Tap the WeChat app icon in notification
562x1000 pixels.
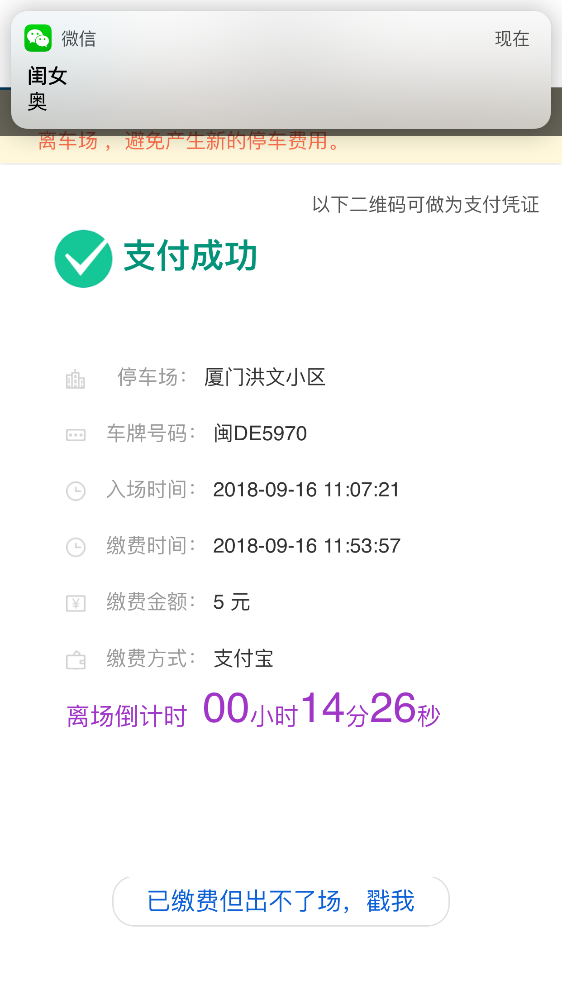pos(38,38)
